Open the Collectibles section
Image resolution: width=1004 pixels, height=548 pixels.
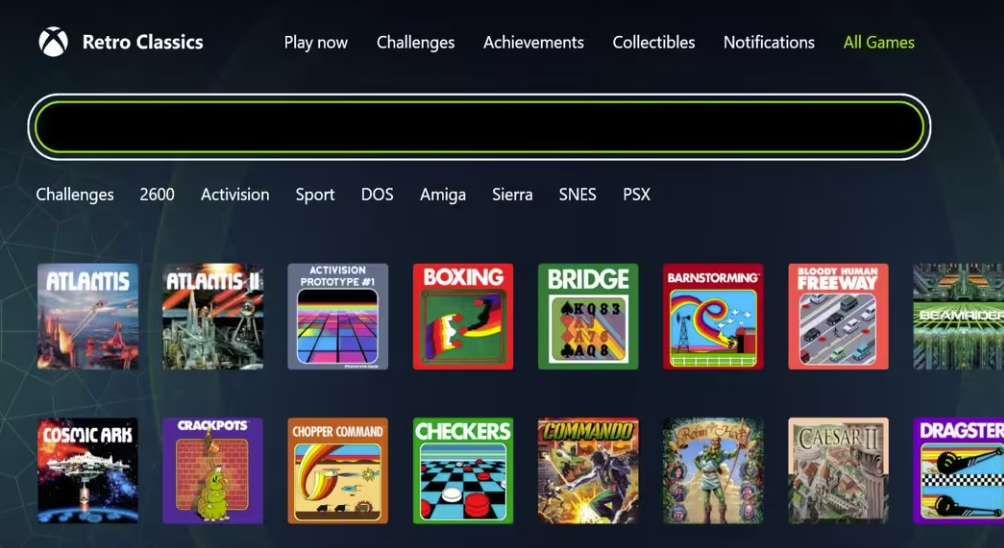click(x=654, y=42)
